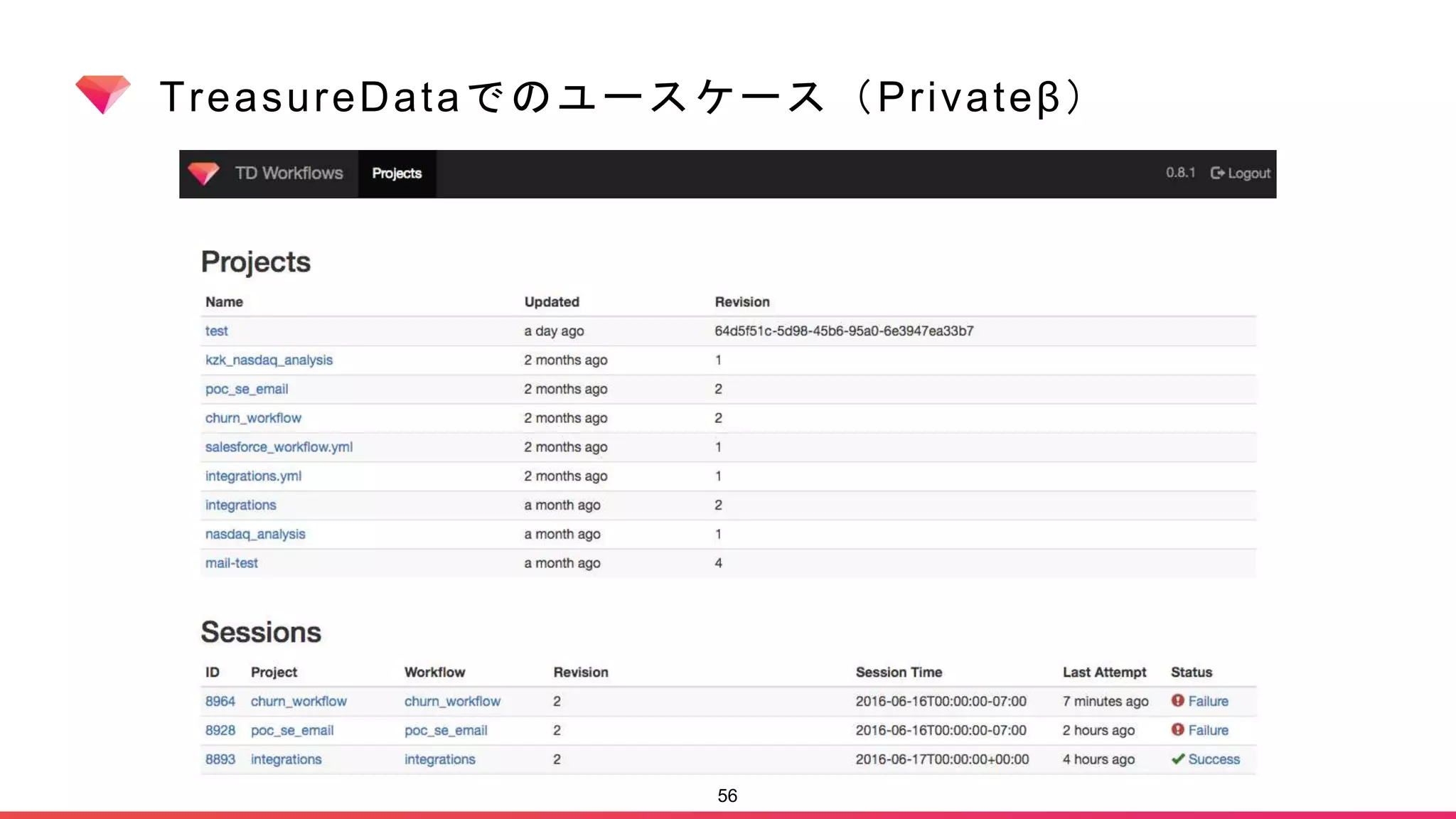Click the ID column header in Sessions

[x=212, y=673]
